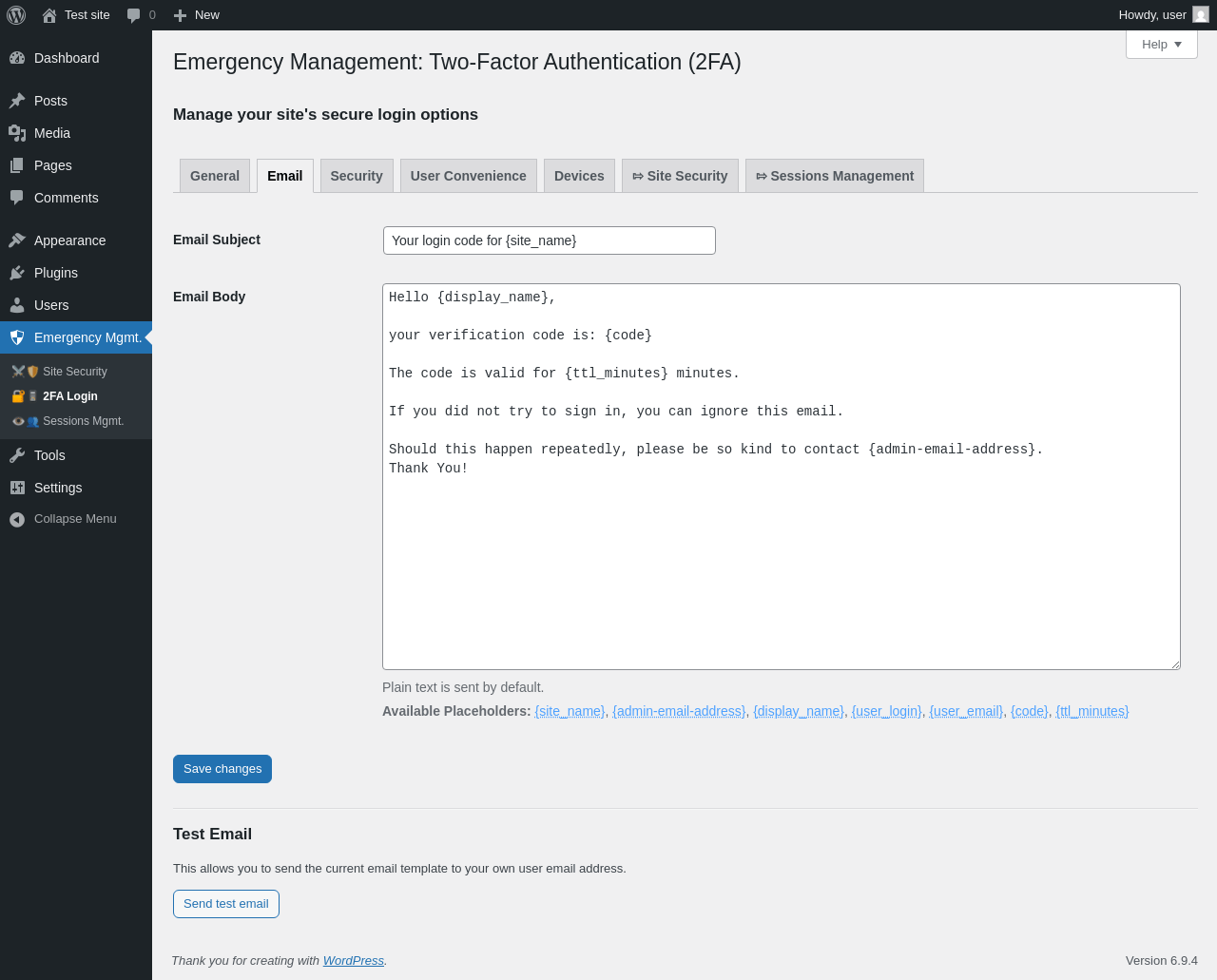Click the WordPress logo icon

[16, 15]
